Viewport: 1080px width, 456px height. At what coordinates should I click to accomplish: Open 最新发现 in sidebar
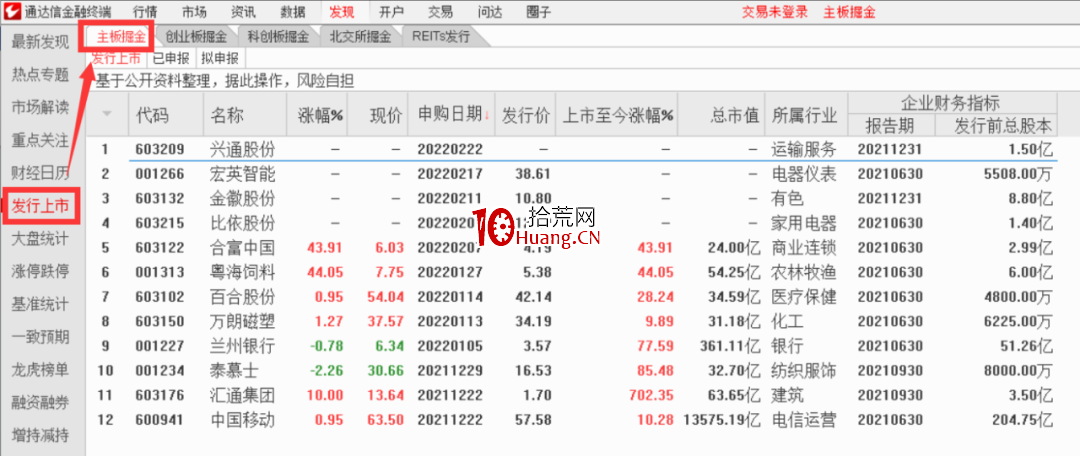click(40, 42)
